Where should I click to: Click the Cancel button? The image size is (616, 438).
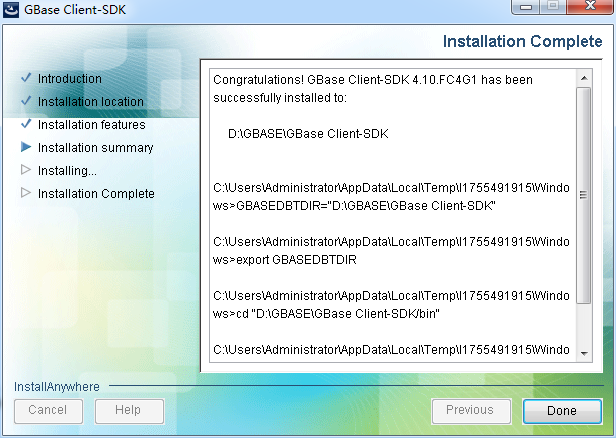[x=48, y=410]
